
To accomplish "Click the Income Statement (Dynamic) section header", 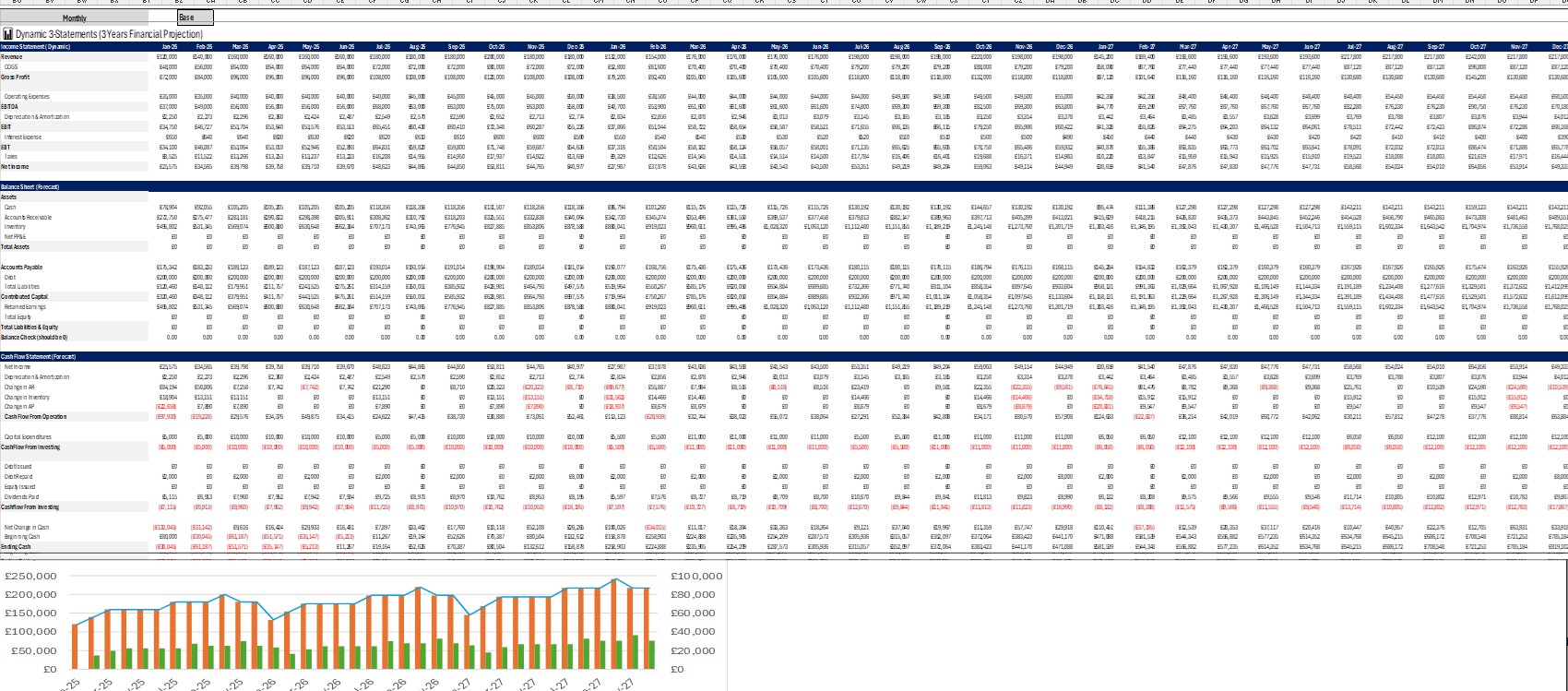I will coord(36,46).
